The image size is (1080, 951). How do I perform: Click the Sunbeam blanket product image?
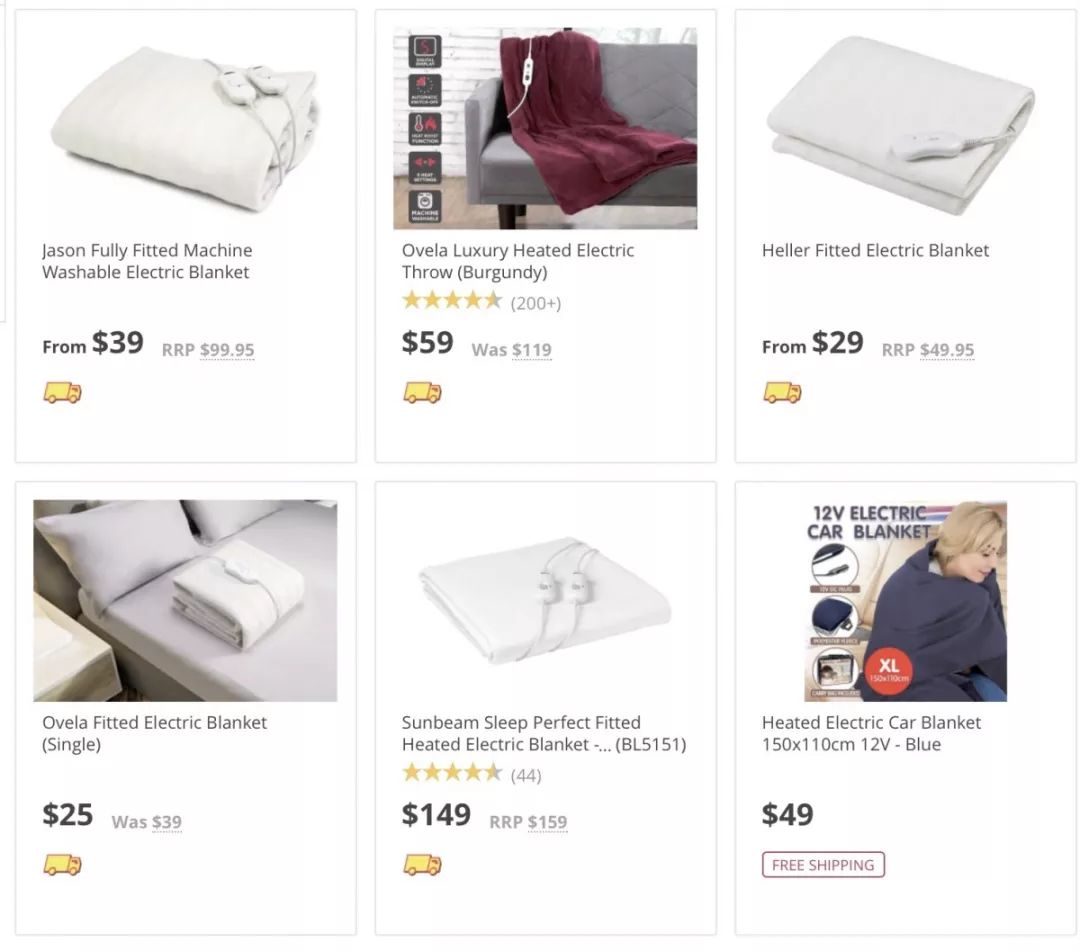(545, 600)
